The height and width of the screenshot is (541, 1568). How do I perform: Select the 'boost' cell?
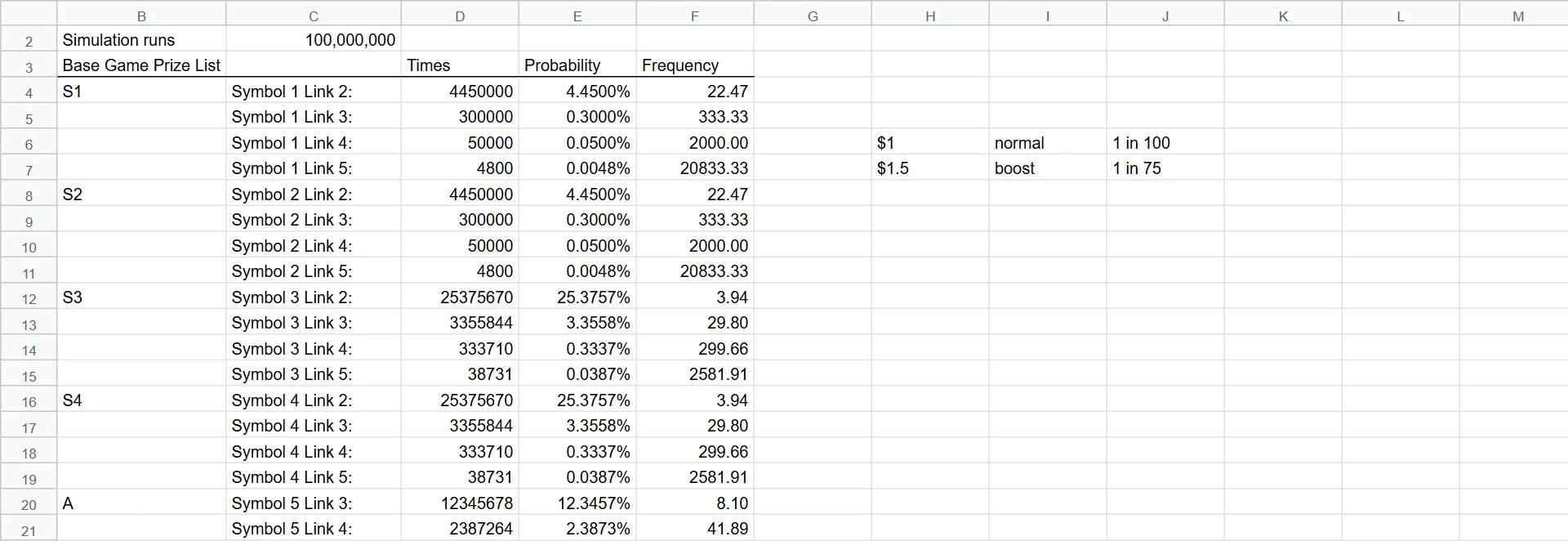[x=1048, y=168]
